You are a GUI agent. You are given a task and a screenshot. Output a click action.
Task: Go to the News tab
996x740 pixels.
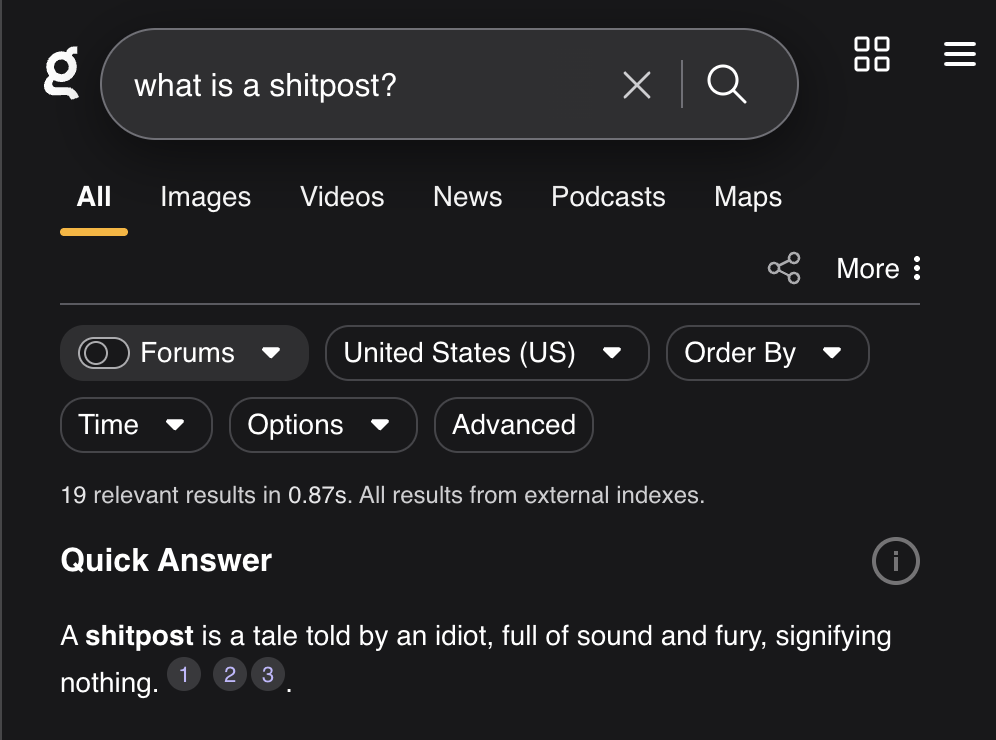coord(467,197)
